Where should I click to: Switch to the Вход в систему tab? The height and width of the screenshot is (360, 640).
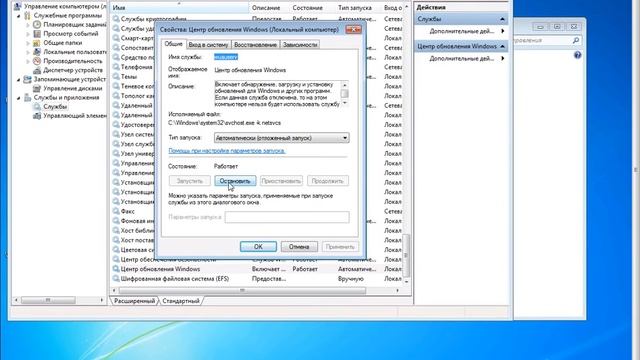[208, 44]
